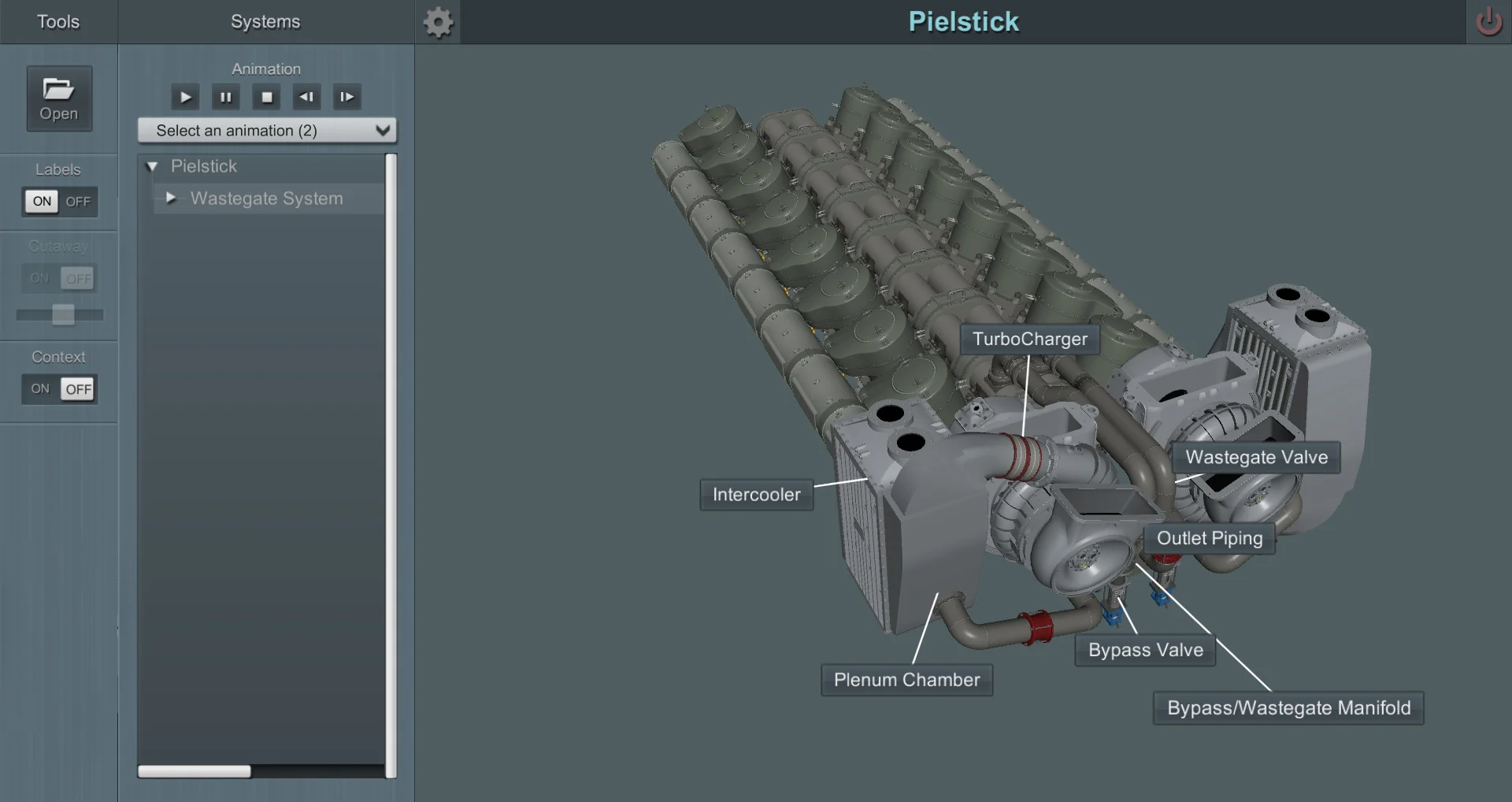
Task: Play the selected animation
Action: (x=185, y=97)
